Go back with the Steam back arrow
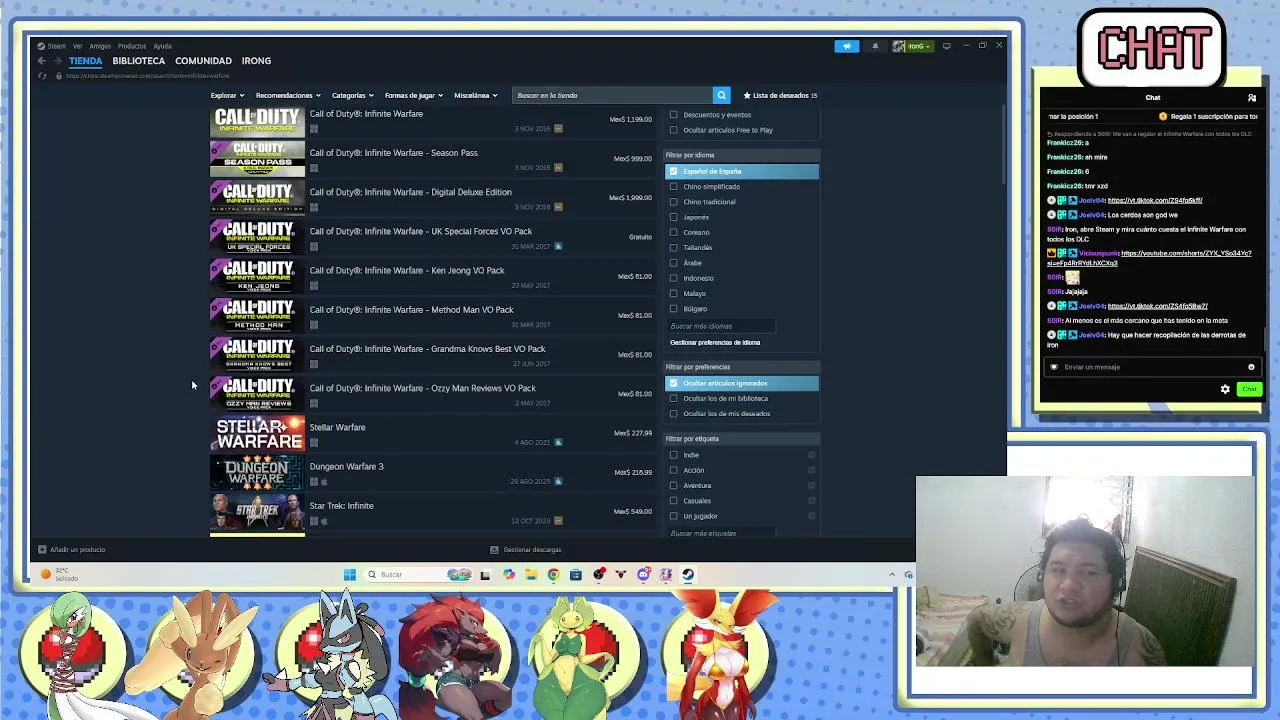Viewport: 1280px width, 720px height. [x=41, y=61]
